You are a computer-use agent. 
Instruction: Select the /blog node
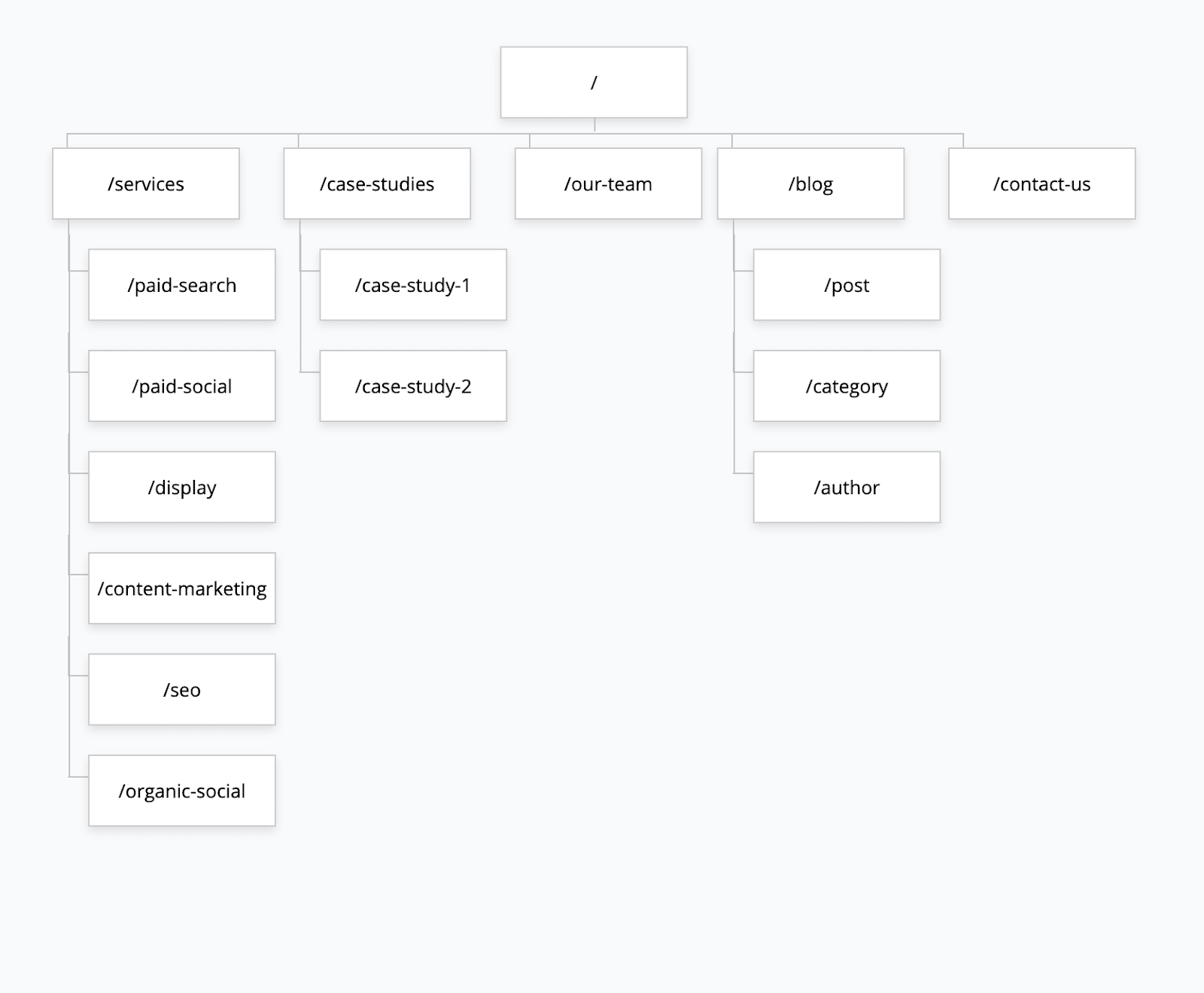[x=810, y=184]
